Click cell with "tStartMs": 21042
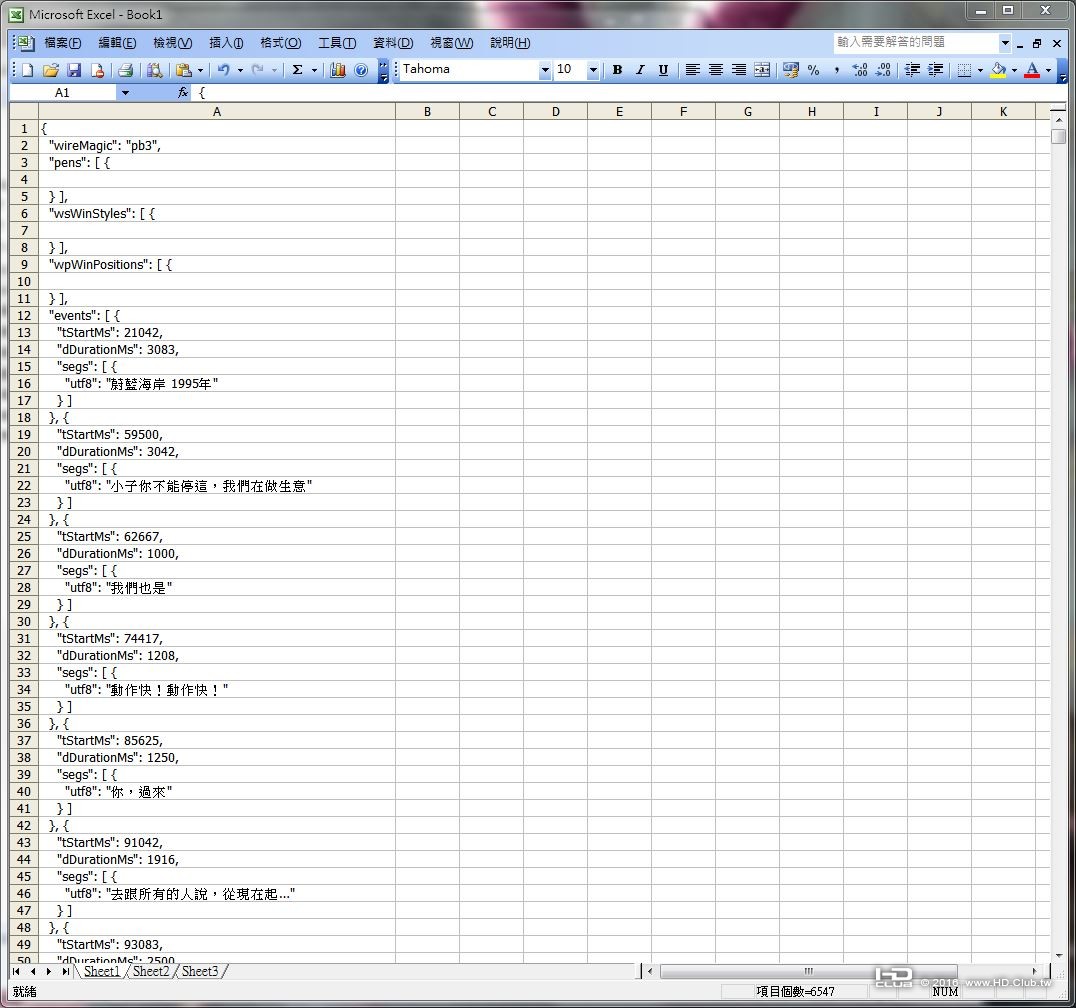 tap(217, 333)
